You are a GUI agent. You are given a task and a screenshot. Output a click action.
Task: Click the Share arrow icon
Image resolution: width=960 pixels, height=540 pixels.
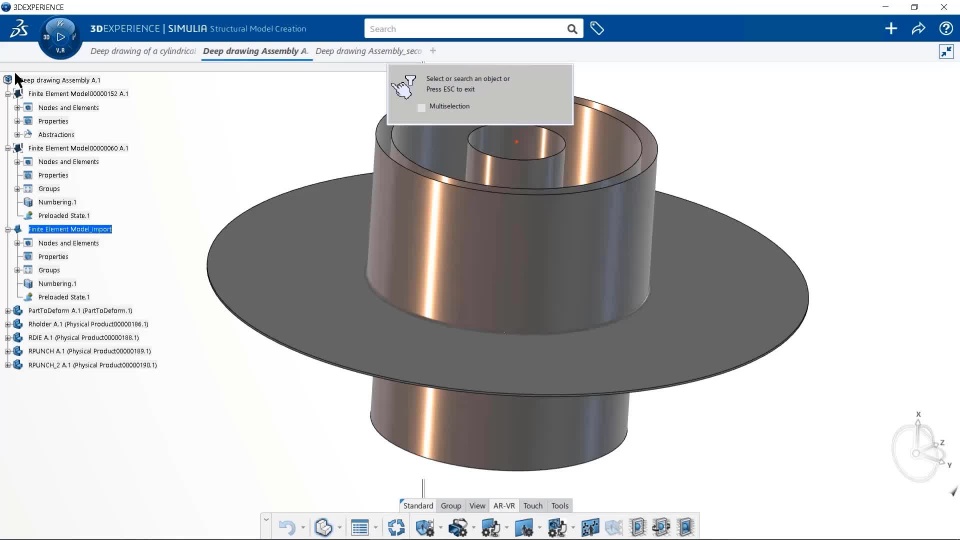[918, 29]
